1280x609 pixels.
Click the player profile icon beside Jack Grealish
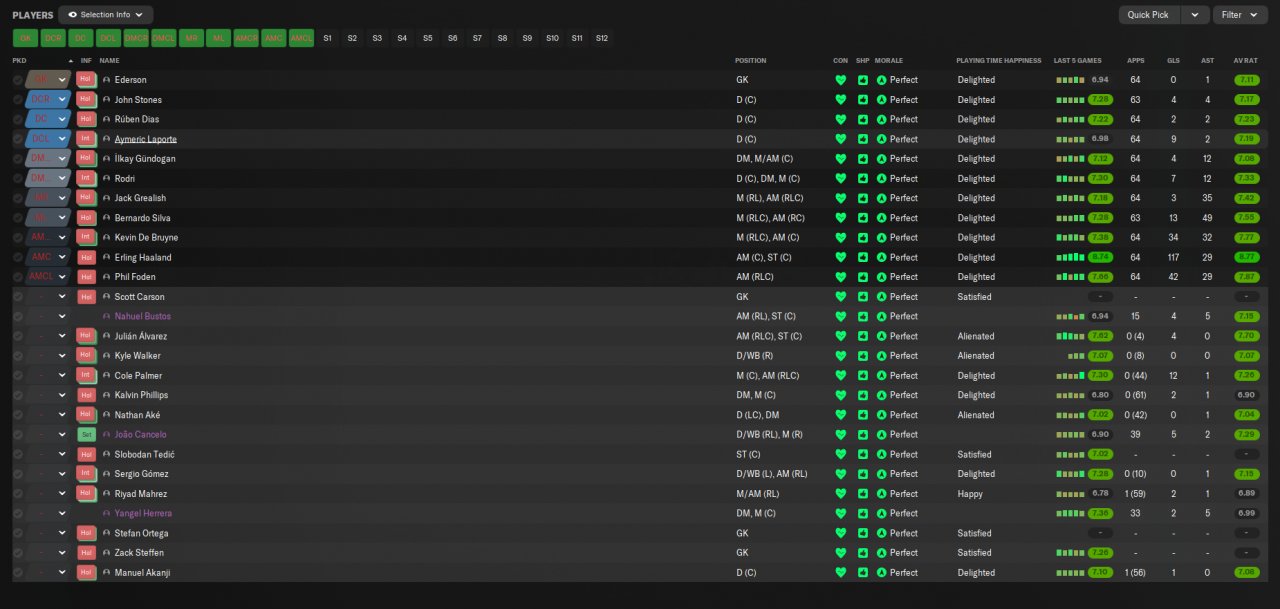107,198
